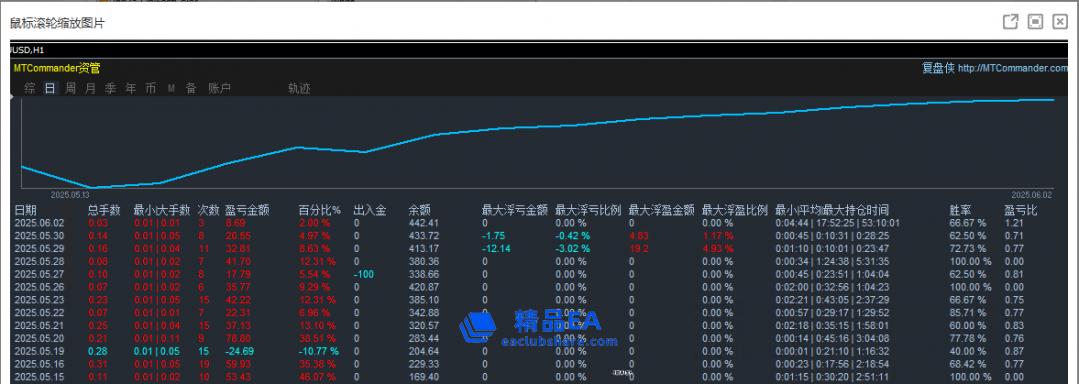Select the 季 quarterly tab
The height and width of the screenshot is (384, 1079).
coord(110,88)
